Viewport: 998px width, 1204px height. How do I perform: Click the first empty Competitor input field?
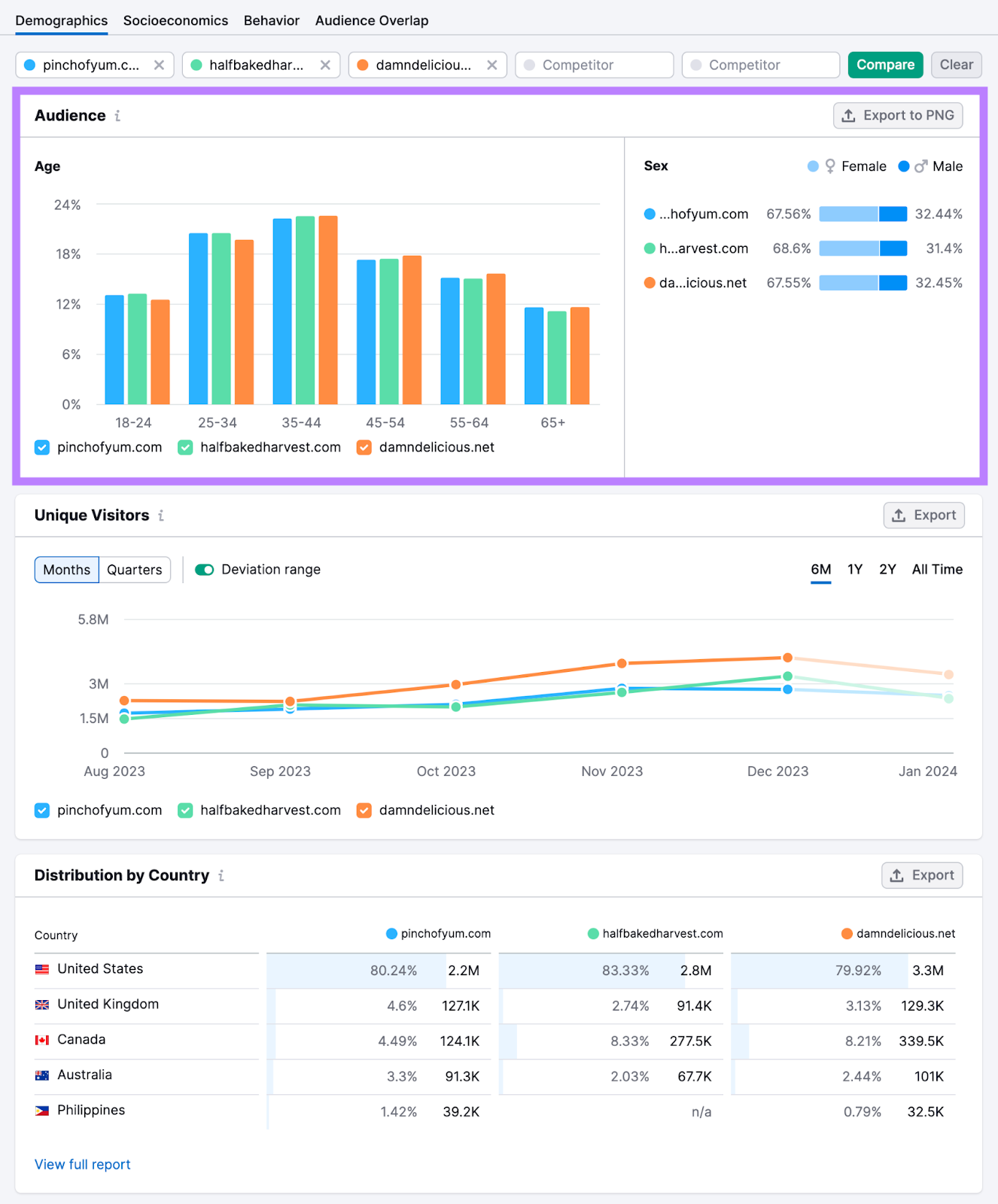[x=594, y=65]
